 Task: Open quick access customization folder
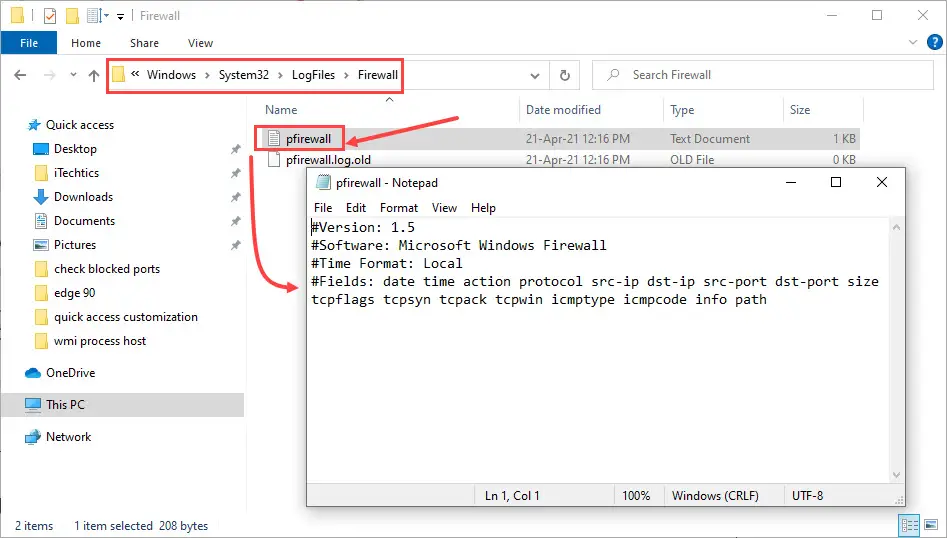click(126, 317)
